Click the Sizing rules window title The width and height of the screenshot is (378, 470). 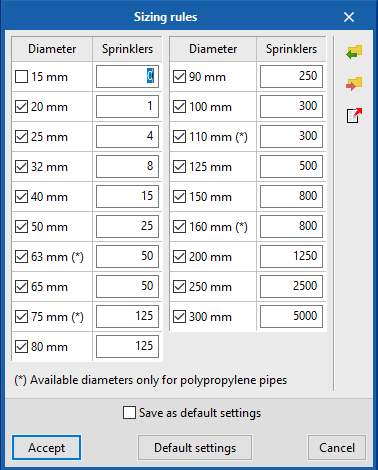165,17
